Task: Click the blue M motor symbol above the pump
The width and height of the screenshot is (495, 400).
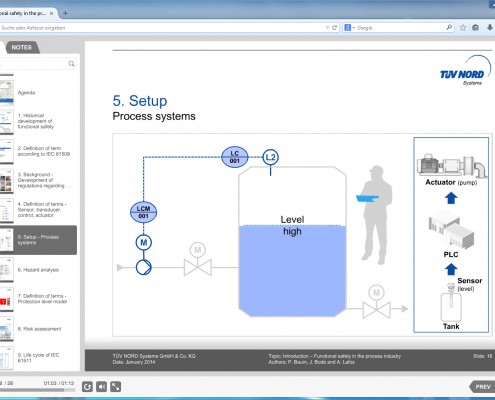Action: click(x=144, y=242)
